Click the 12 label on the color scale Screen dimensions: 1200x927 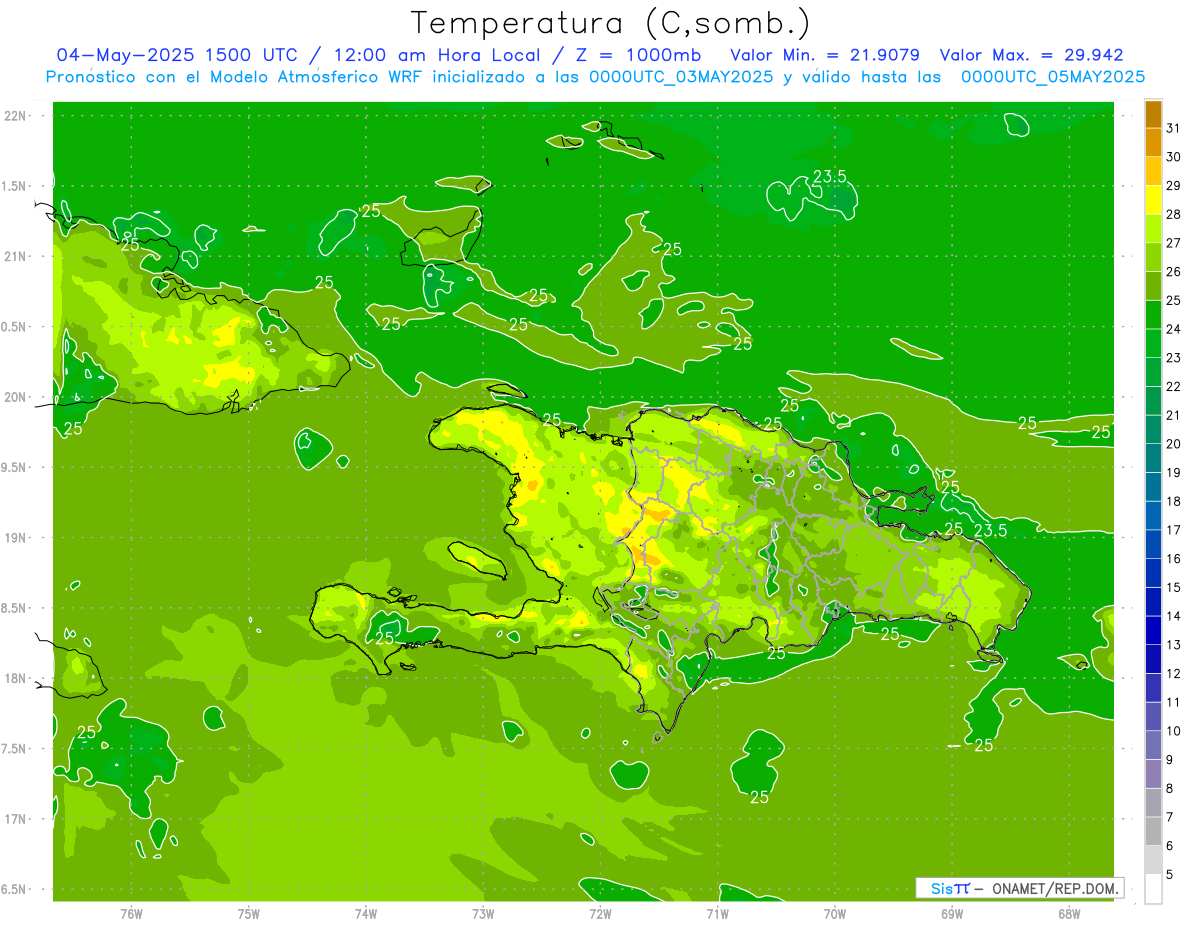pos(1174,673)
